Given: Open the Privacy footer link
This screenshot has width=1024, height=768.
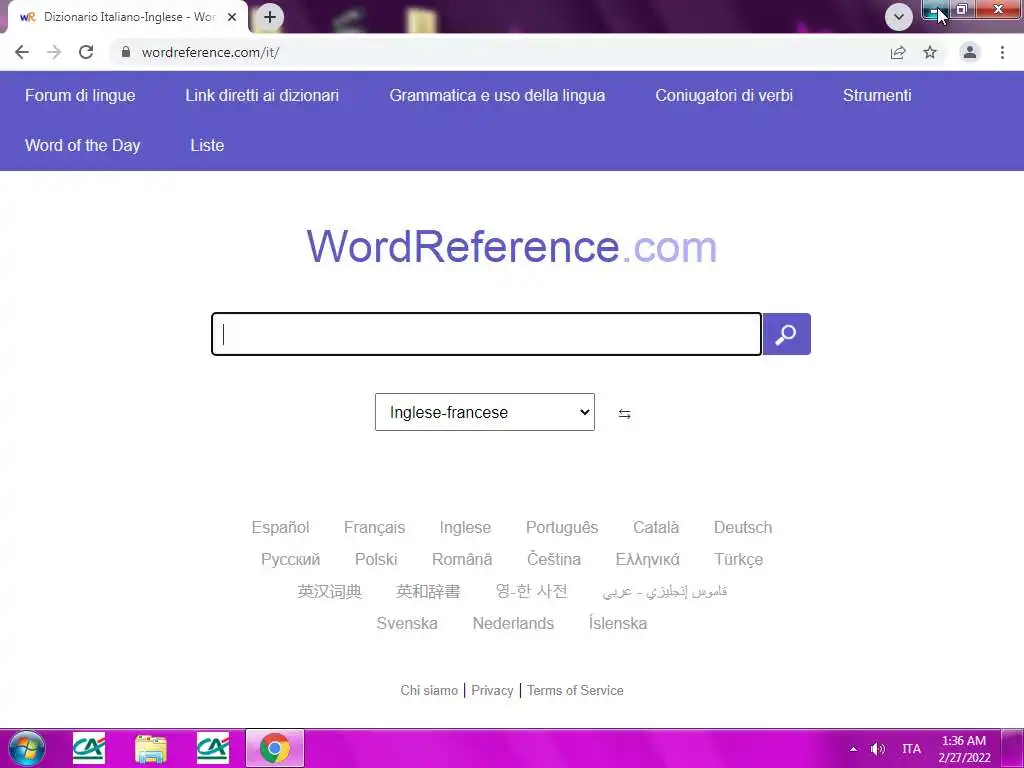Looking at the screenshot, I should pos(492,690).
